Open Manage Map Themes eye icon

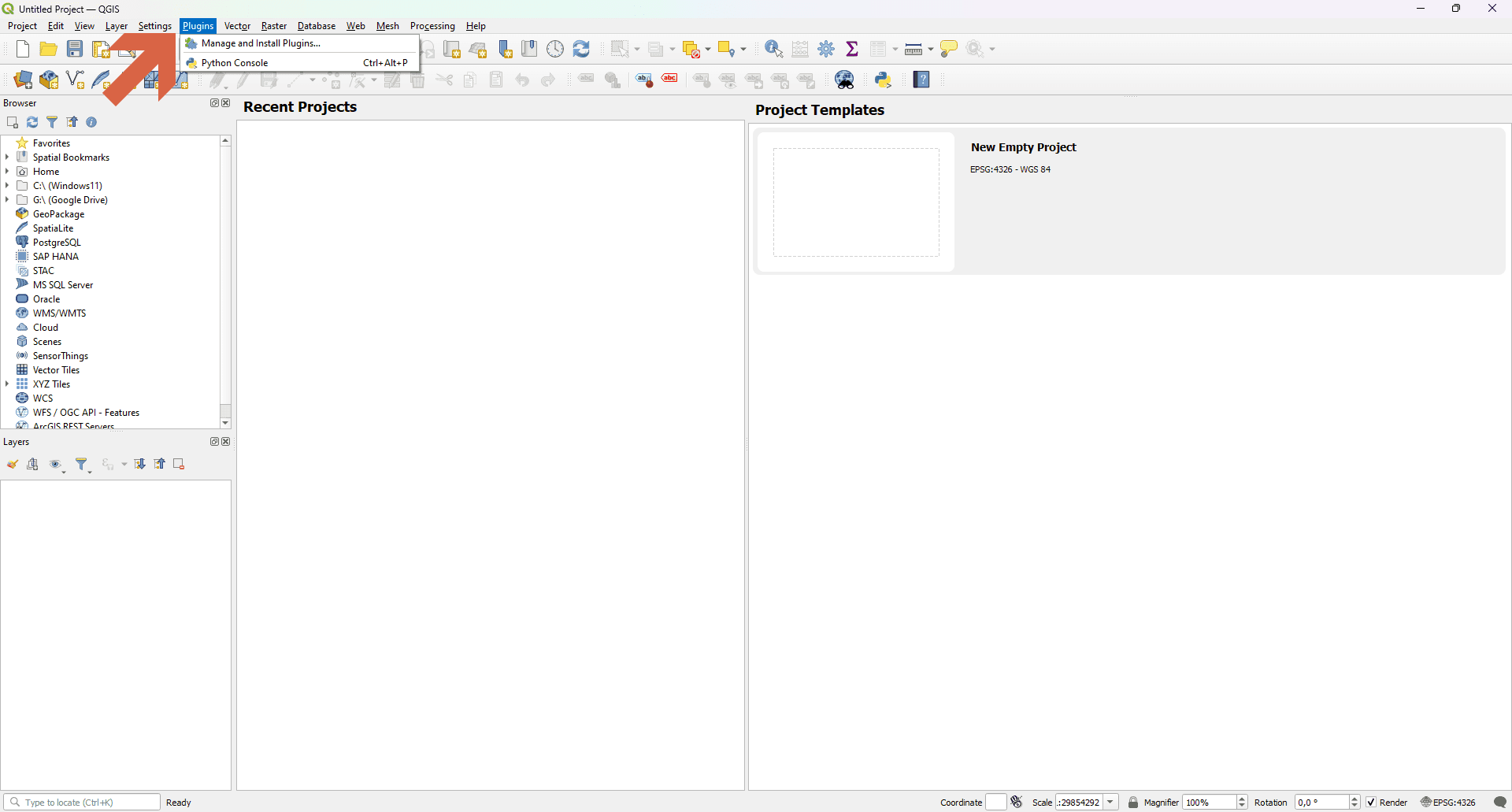[57, 465]
